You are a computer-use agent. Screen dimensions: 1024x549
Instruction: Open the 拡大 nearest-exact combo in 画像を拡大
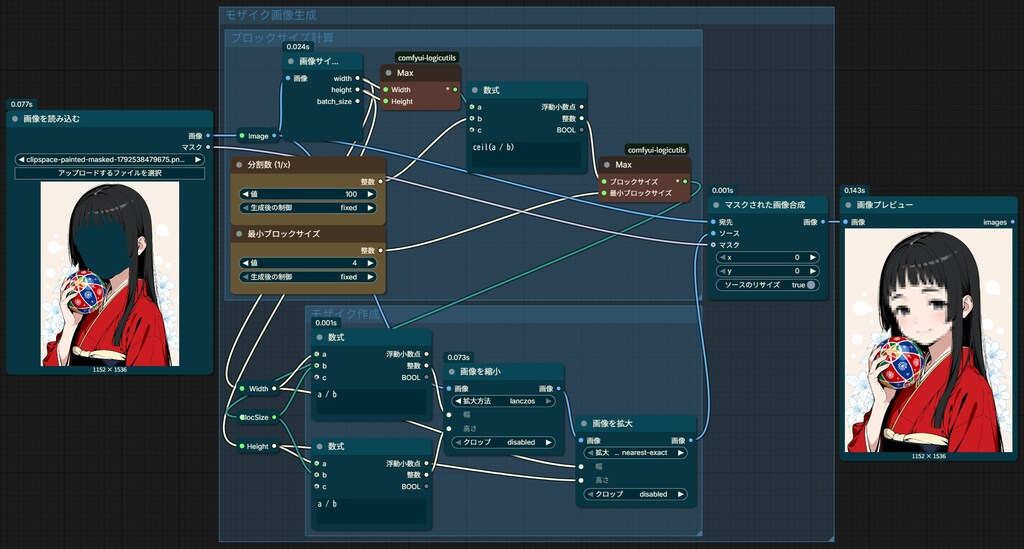pos(635,452)
